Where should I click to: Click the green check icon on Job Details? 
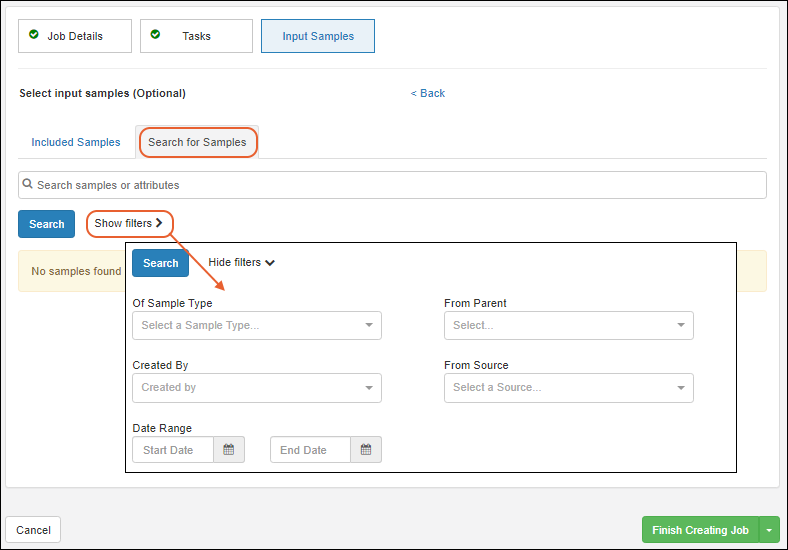point(34,35)
